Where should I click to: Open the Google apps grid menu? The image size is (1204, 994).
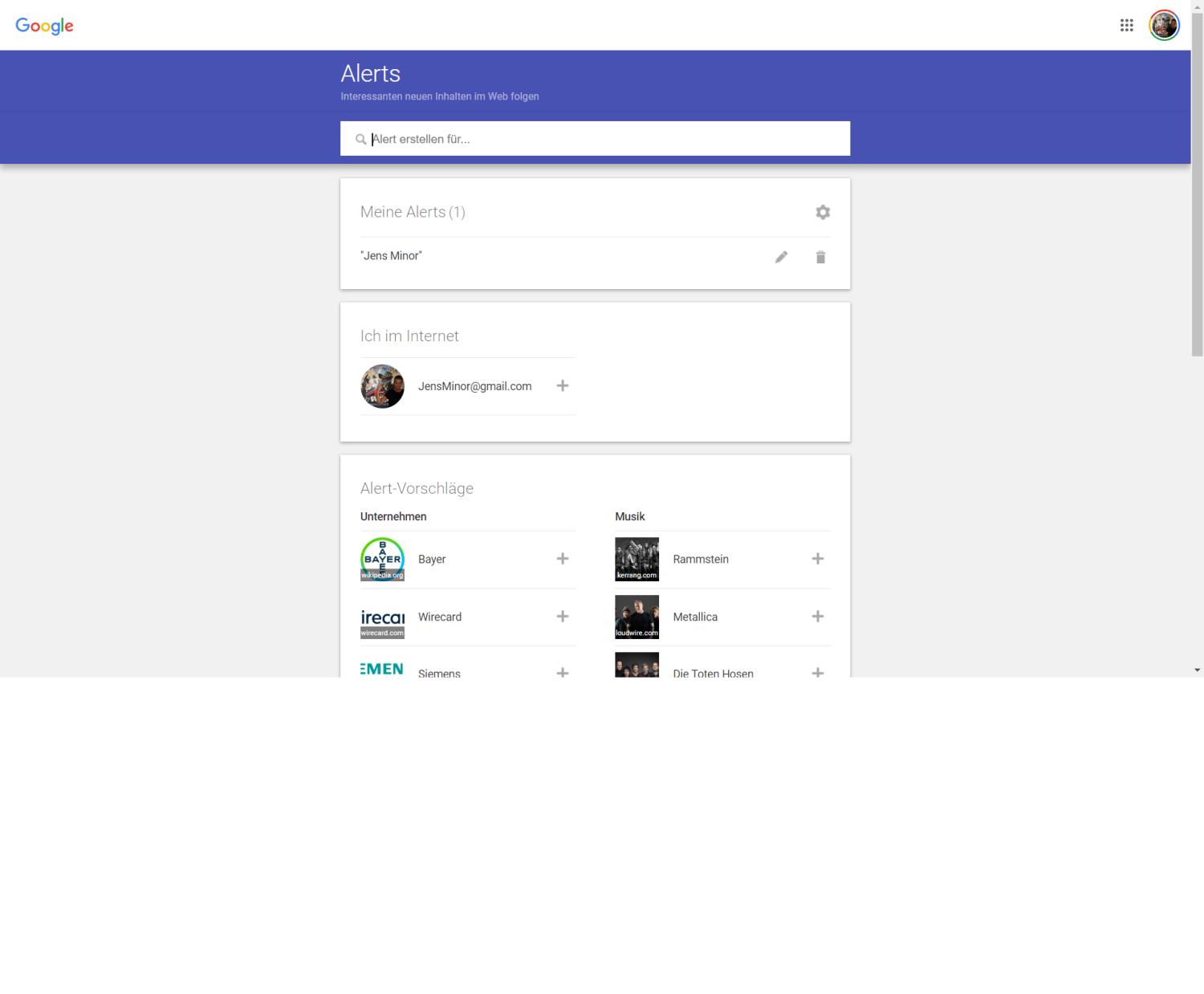[1126, 26]
